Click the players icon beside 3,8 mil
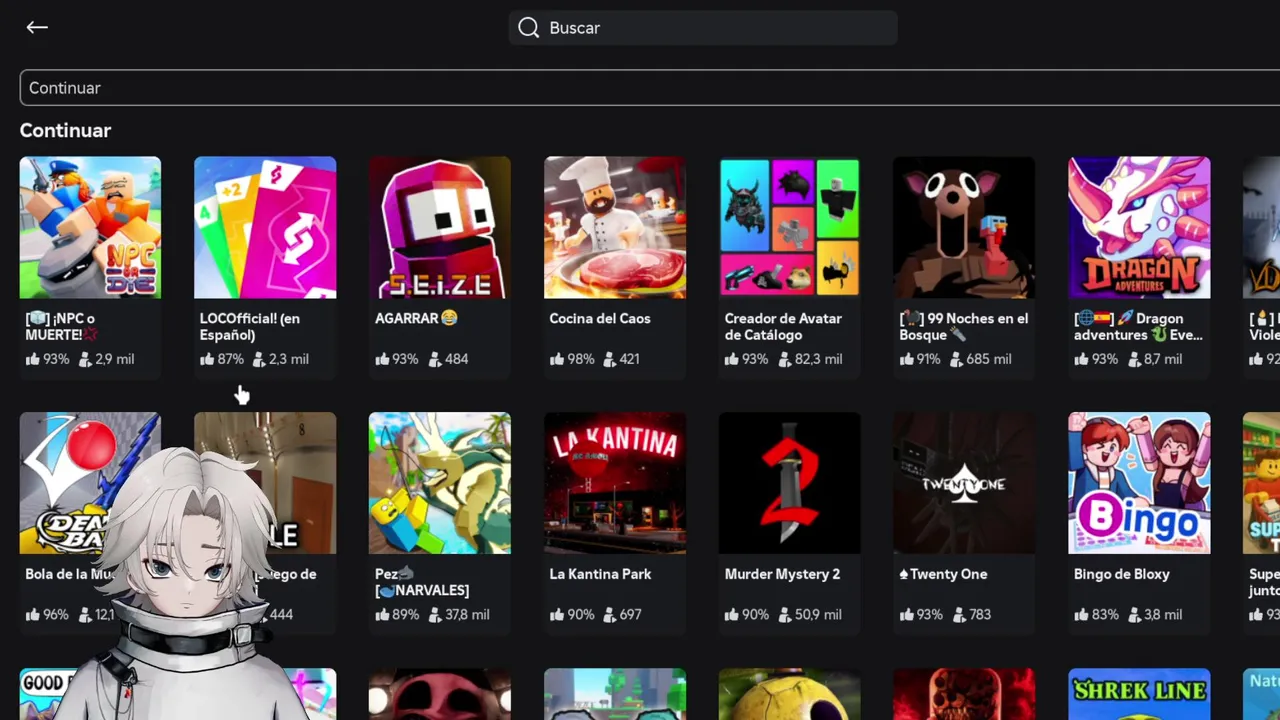 coord(1133,615)
